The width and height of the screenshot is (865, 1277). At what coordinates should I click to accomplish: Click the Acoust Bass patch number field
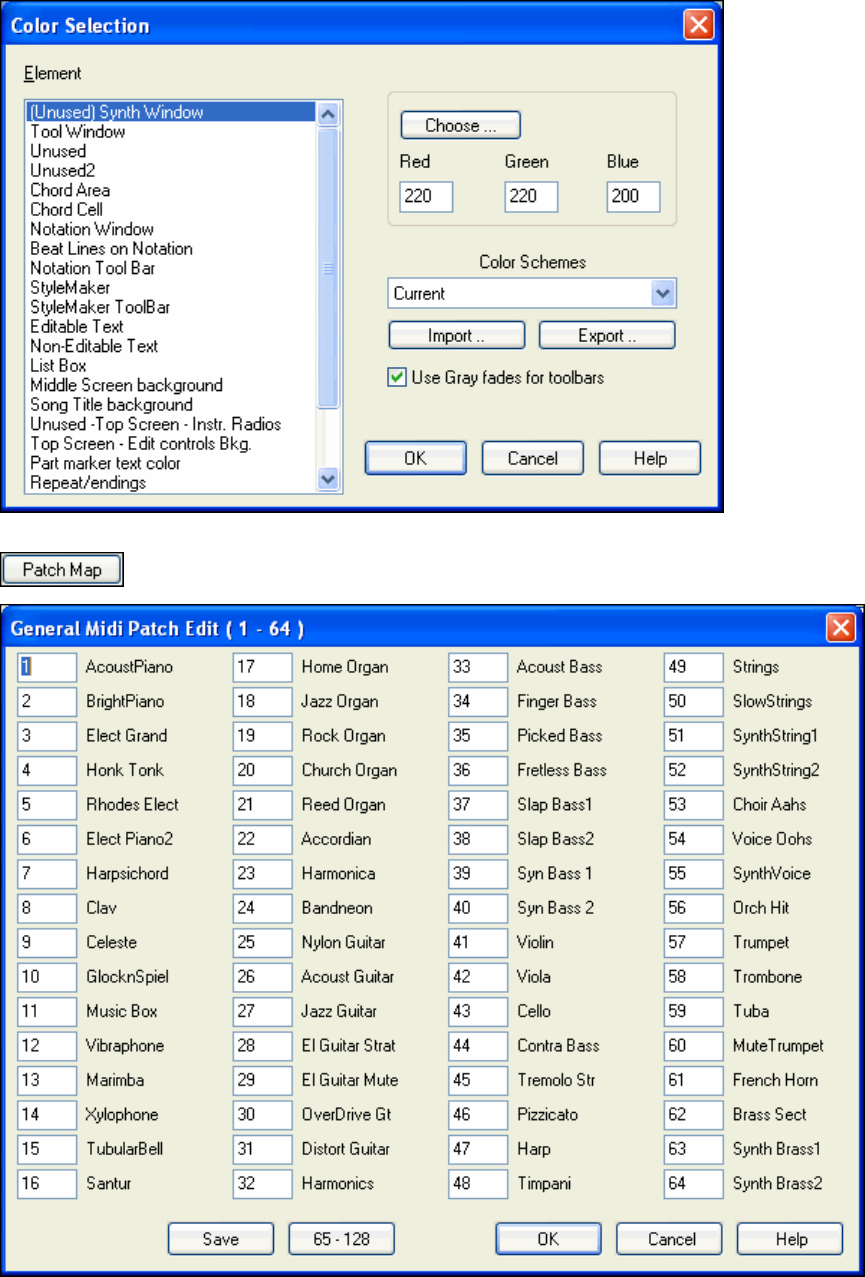tap(478, 667)
